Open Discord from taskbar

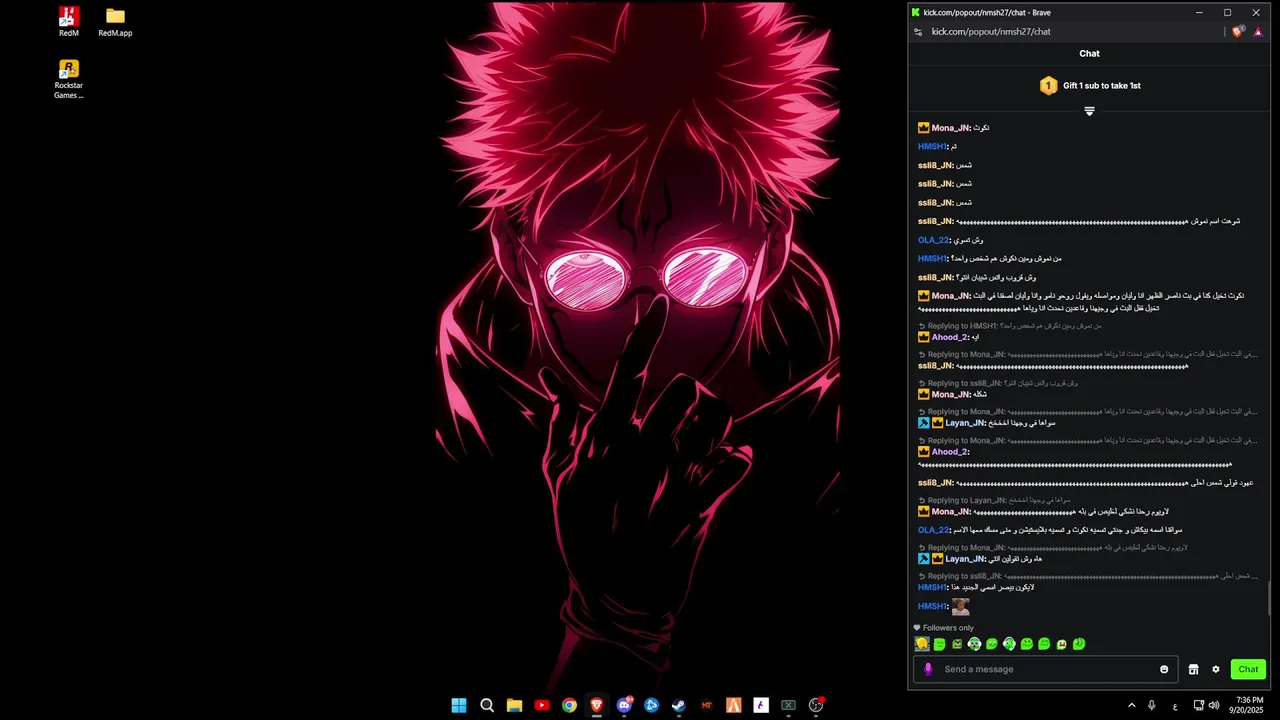[x=625, y=705]
